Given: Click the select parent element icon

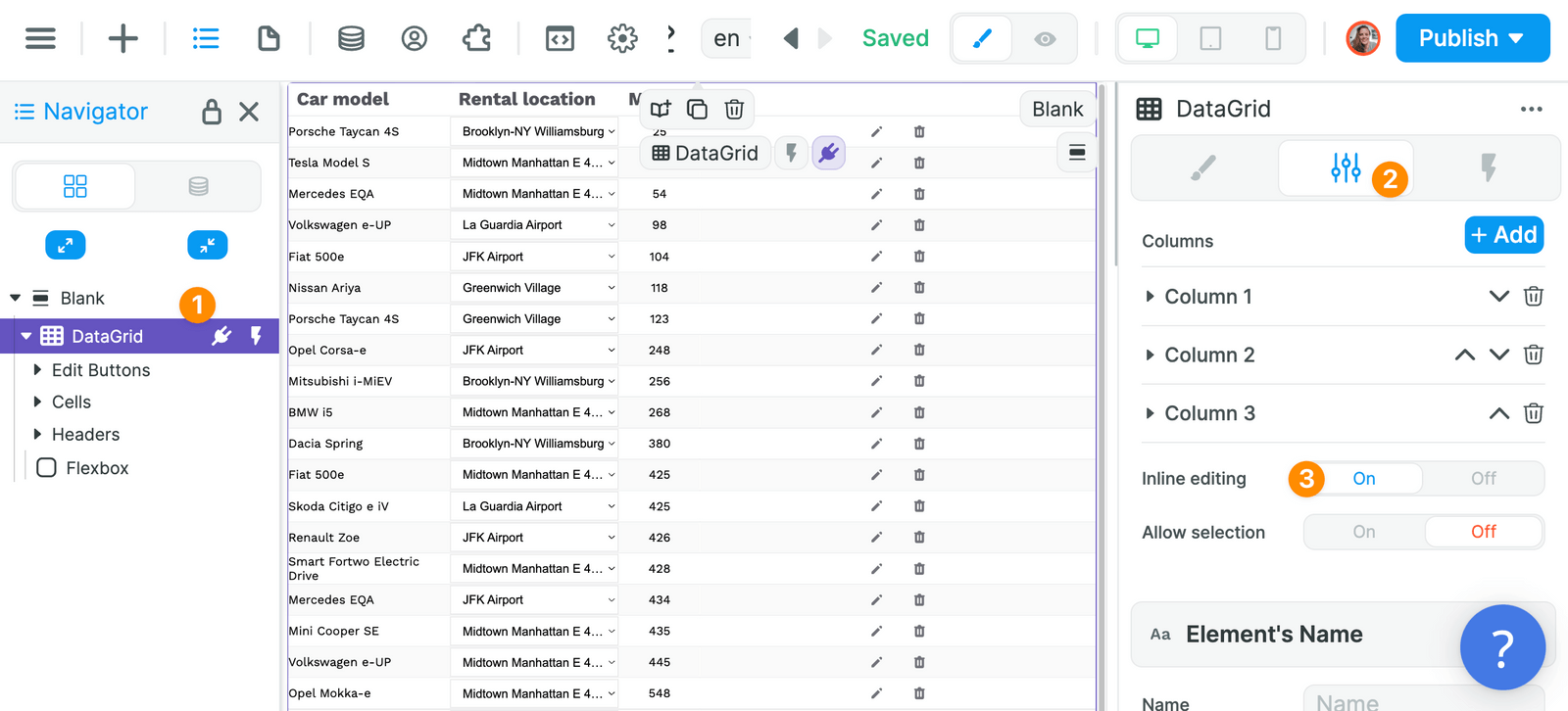Looking at the screenshot, I should 661,109.
